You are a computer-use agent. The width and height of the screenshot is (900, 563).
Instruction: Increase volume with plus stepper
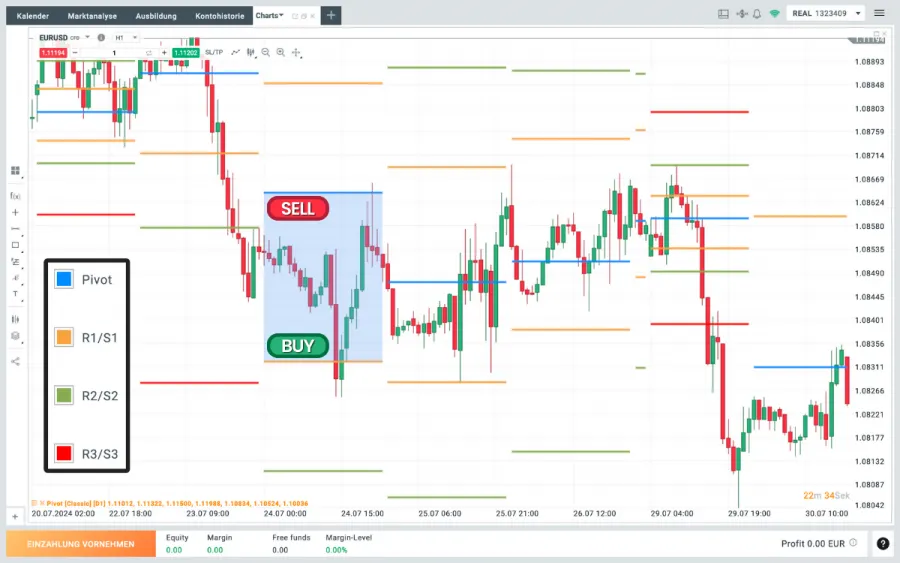click(164, 53)
